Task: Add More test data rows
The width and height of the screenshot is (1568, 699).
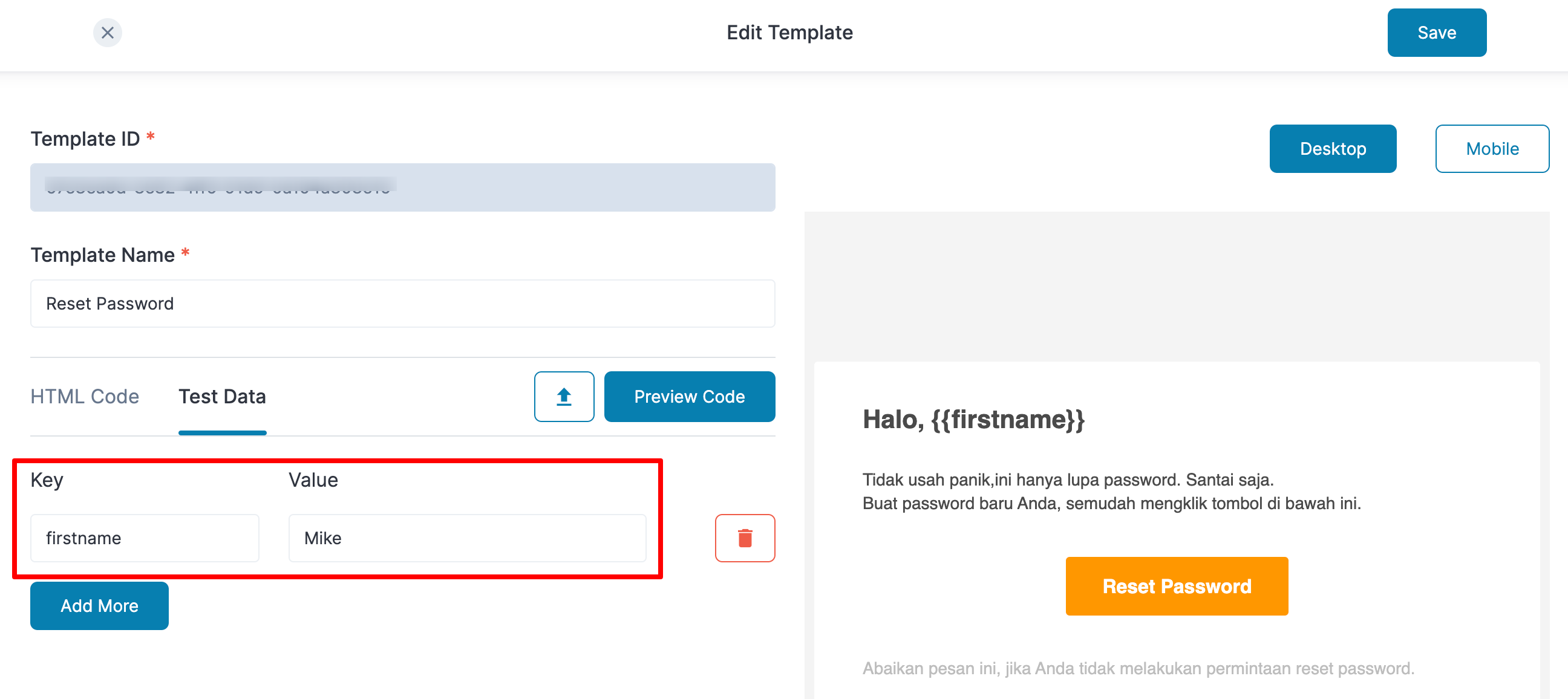Action: [99, 605]
